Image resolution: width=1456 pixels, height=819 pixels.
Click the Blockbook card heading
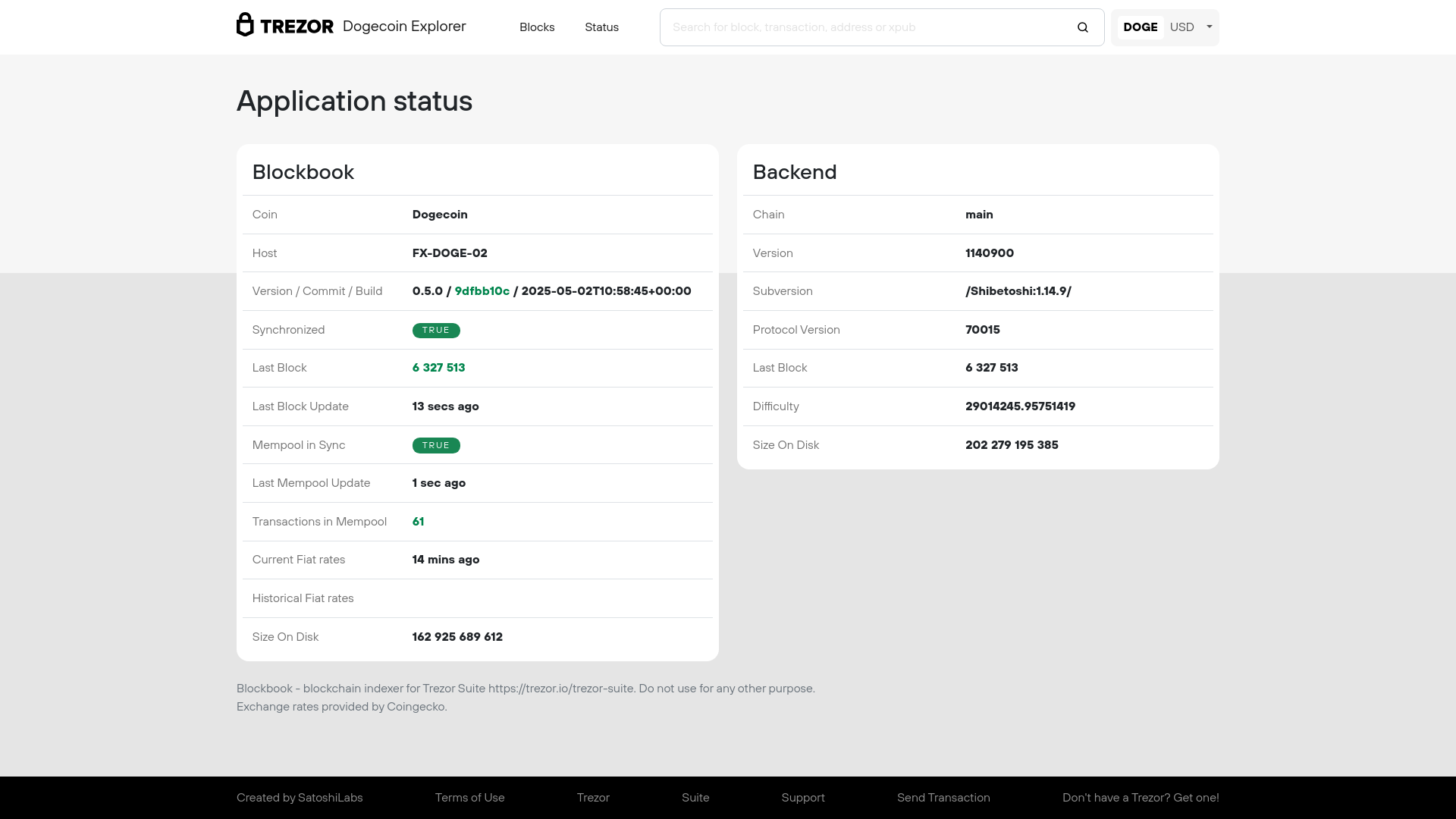pyautogui.click(x=303, y=172)
